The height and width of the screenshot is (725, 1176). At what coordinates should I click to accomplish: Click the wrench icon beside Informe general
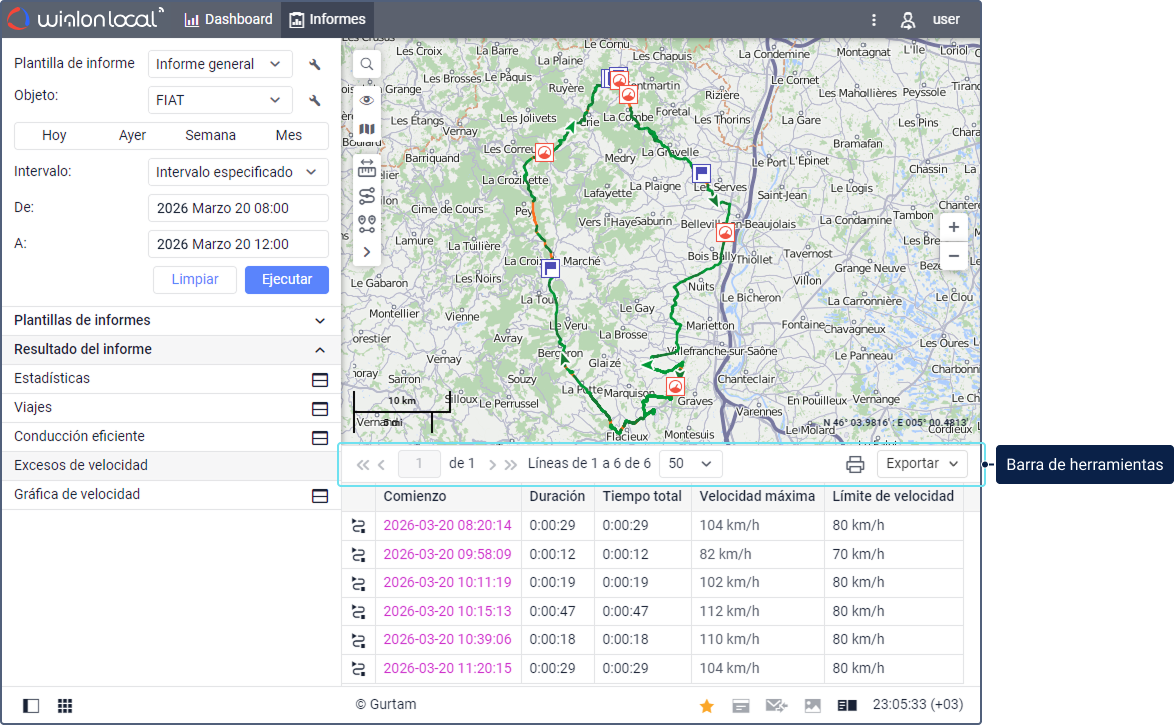315,65
